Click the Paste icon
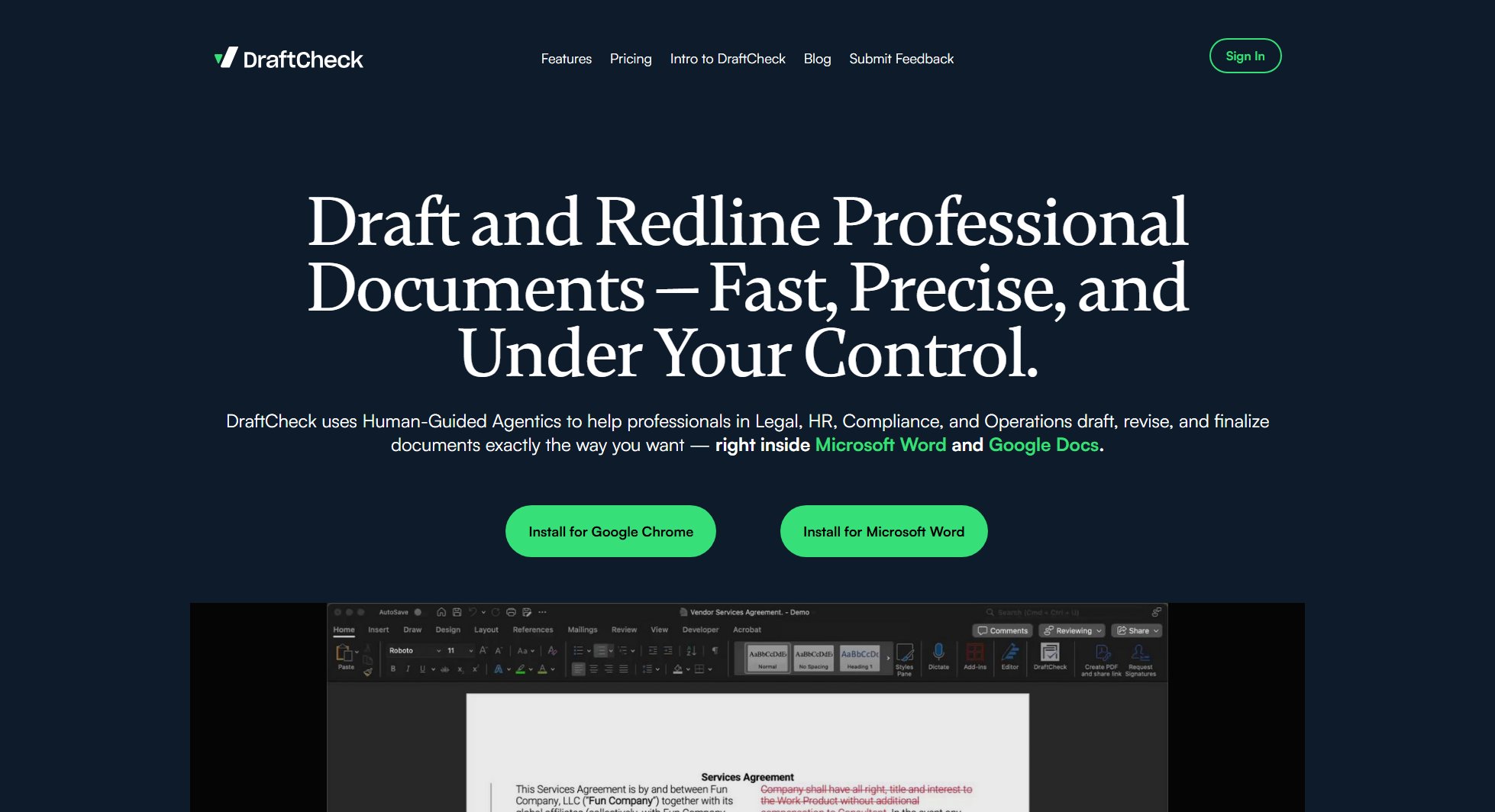 pyautogui.click(x=344, y=655)
